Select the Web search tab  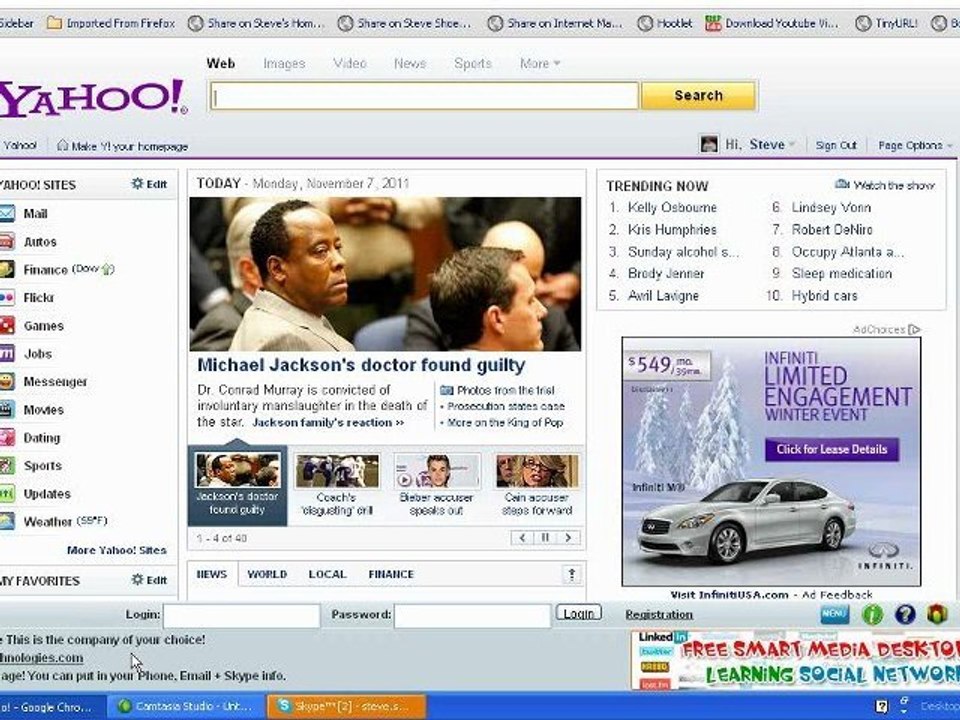221,63
